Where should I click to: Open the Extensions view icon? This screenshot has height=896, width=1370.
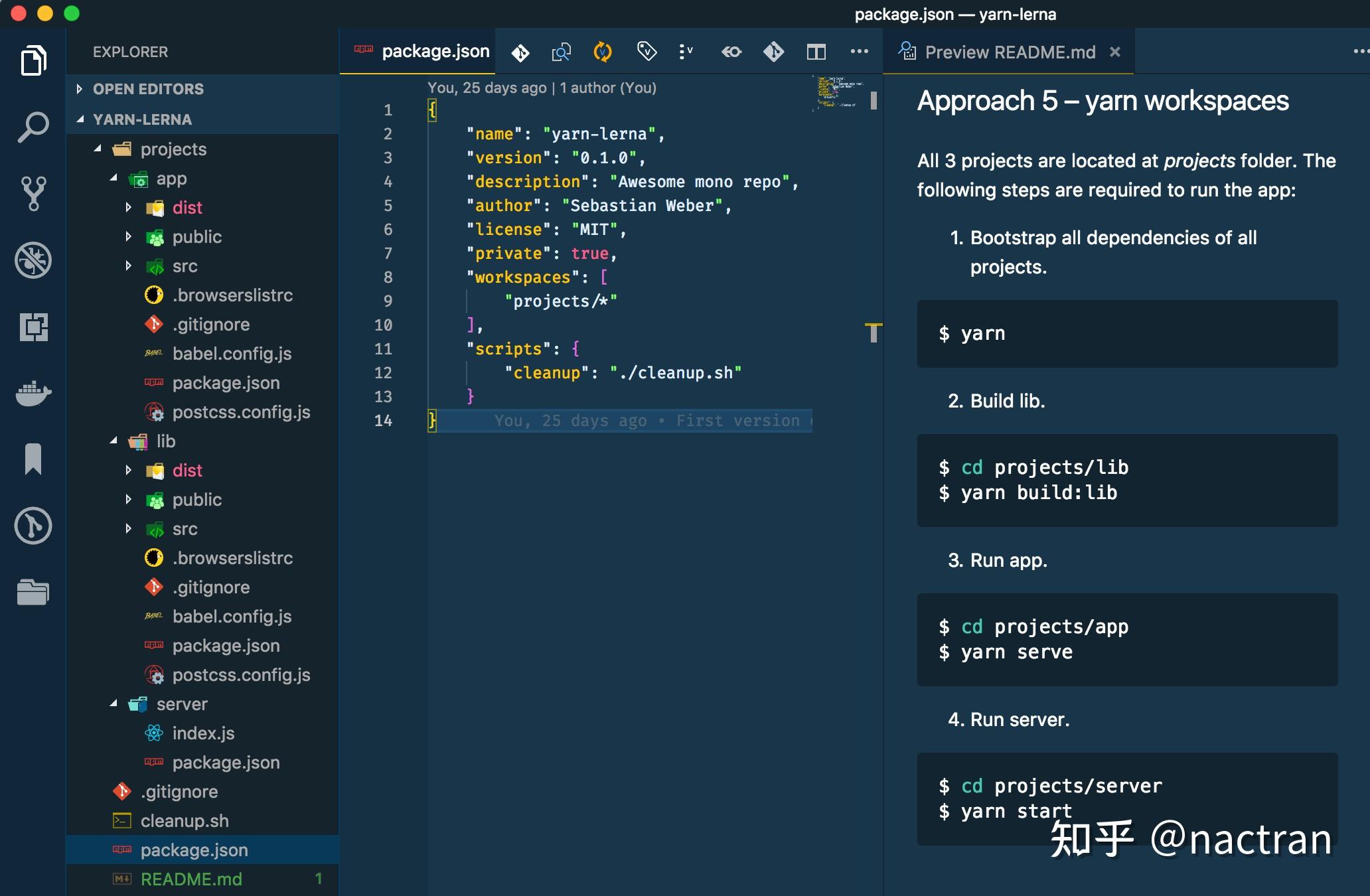[33, 327]
